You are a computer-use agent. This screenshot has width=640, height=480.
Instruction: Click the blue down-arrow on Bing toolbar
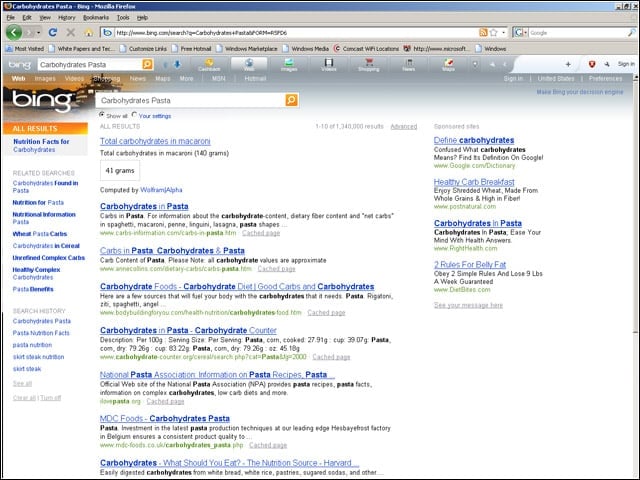(x=178, y=64)
